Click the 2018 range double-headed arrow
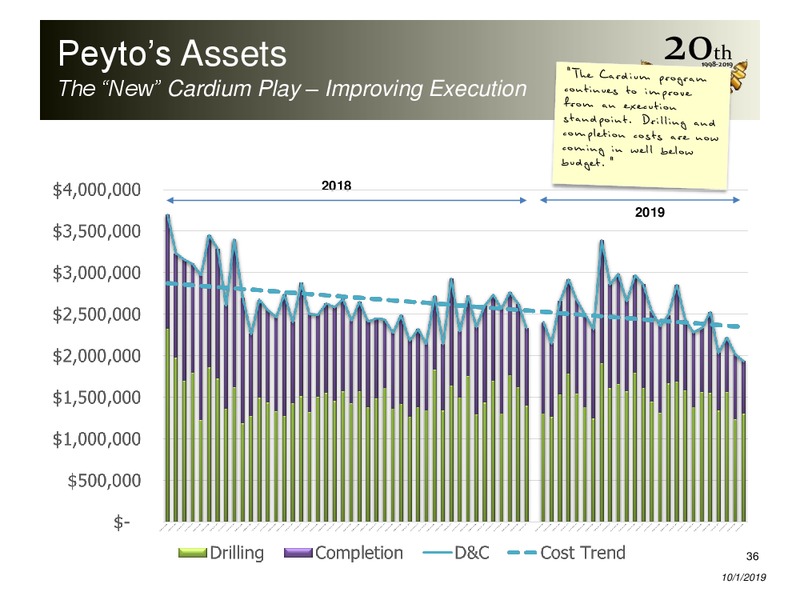 tap(346, 201)
